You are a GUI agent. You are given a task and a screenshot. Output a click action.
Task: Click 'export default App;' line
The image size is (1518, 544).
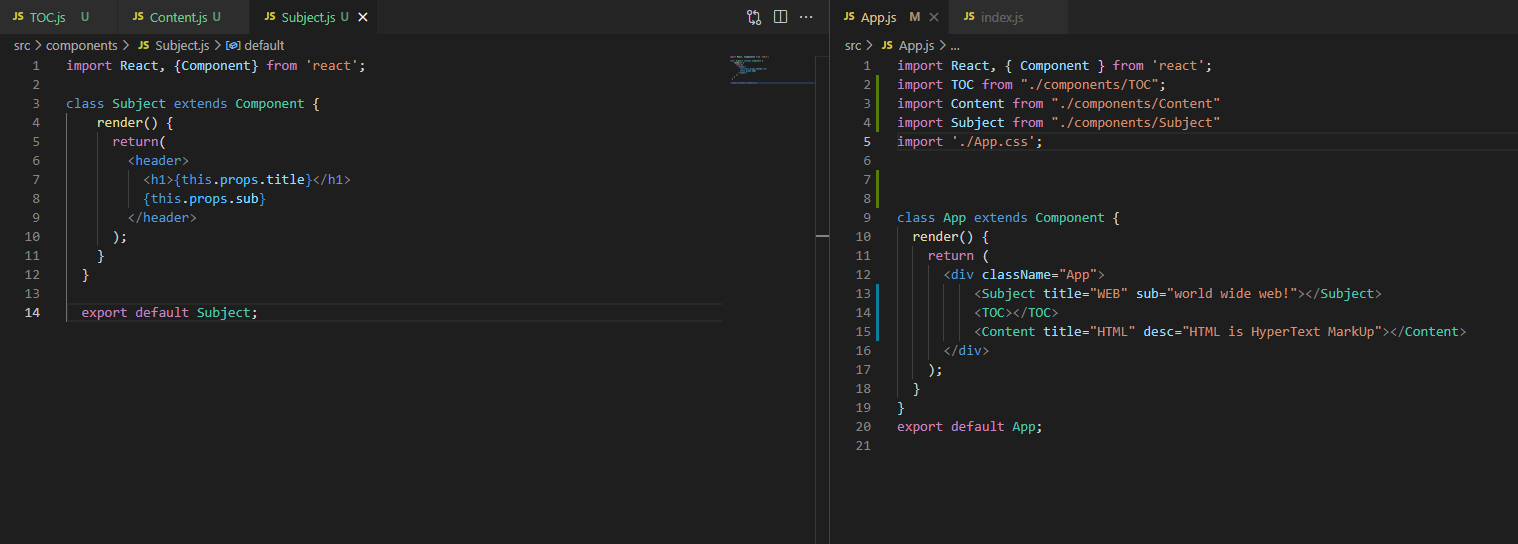970,426
